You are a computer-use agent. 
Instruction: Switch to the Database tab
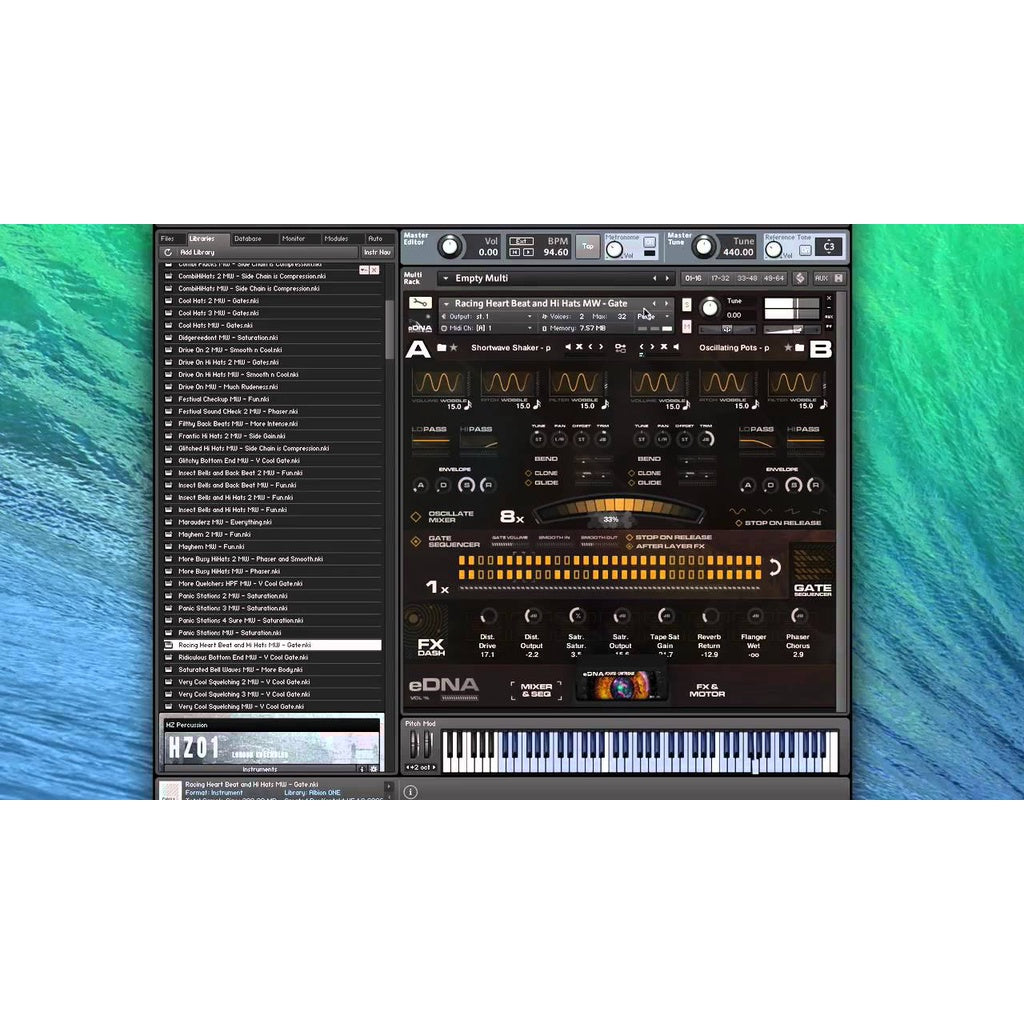click(x=248, y=239)
